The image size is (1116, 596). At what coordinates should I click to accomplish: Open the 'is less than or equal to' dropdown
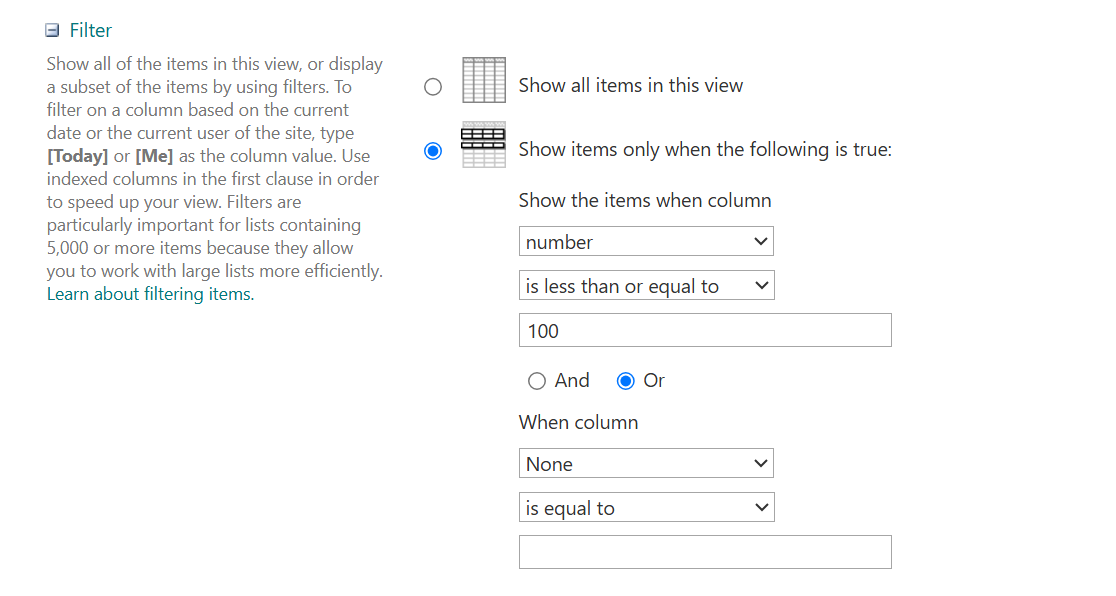point(646,286)
